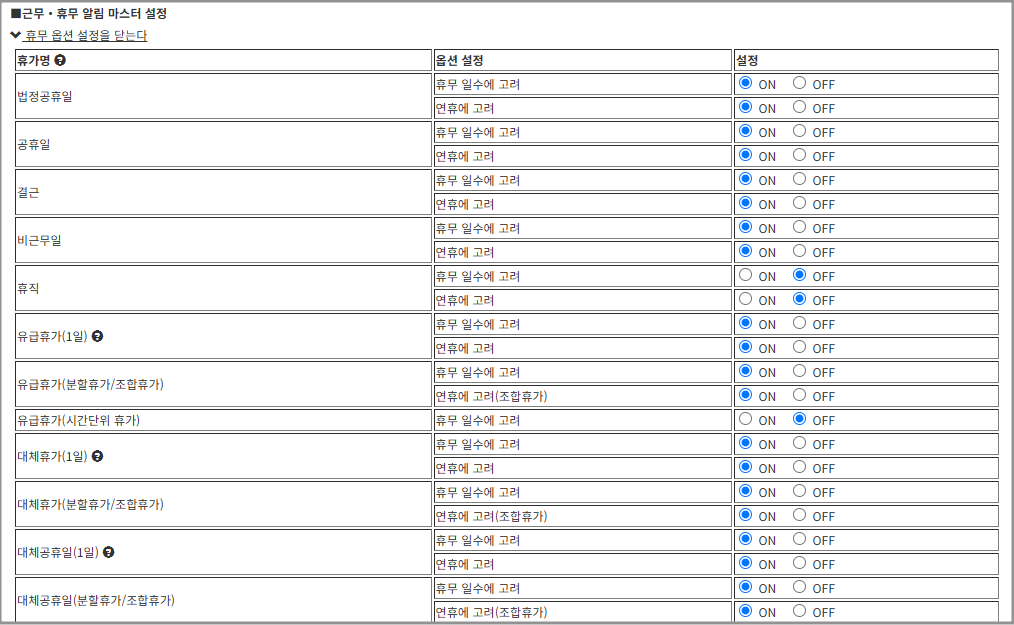The image size is (1014, 625).
Task: Turn OFF 연휴에 고려(조합휴가) for 유급휴가(분할휴가/조합휴가)
Action: pyautogui.click(x=799, y=395)
